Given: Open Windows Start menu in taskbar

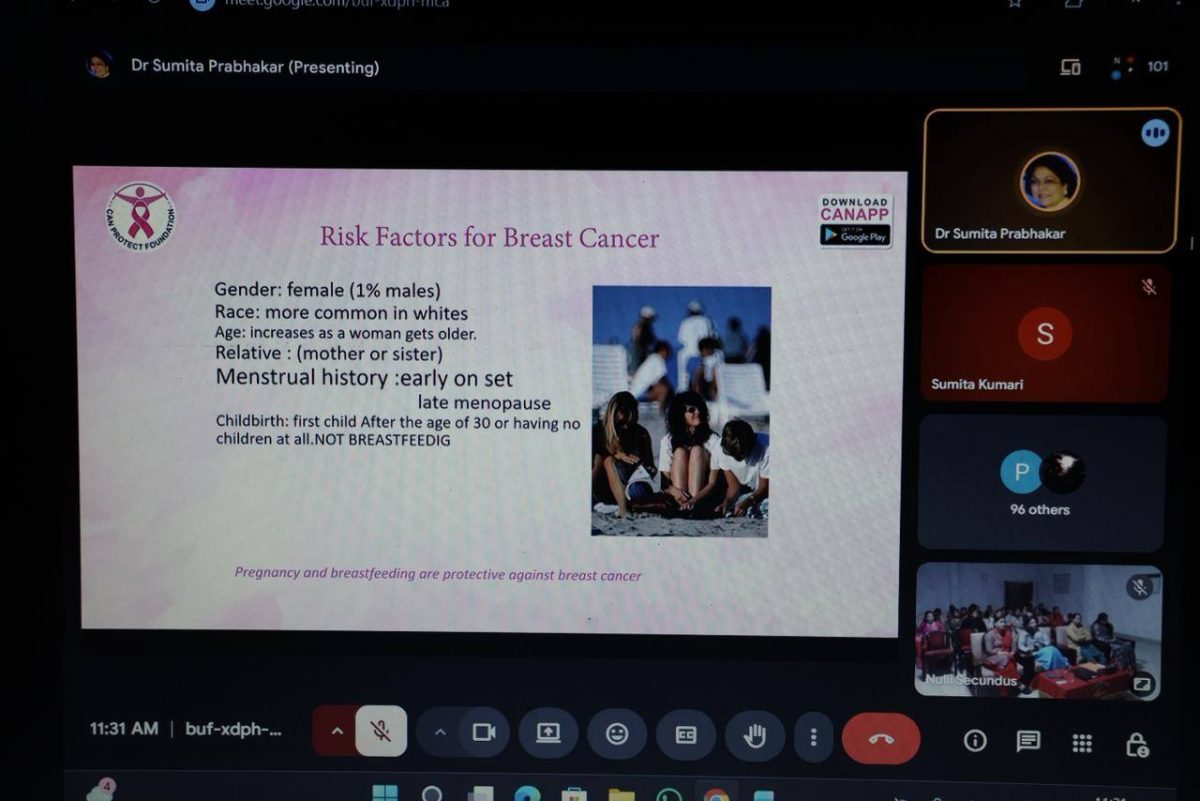Looking at the screenshot, I should (384, 794).
